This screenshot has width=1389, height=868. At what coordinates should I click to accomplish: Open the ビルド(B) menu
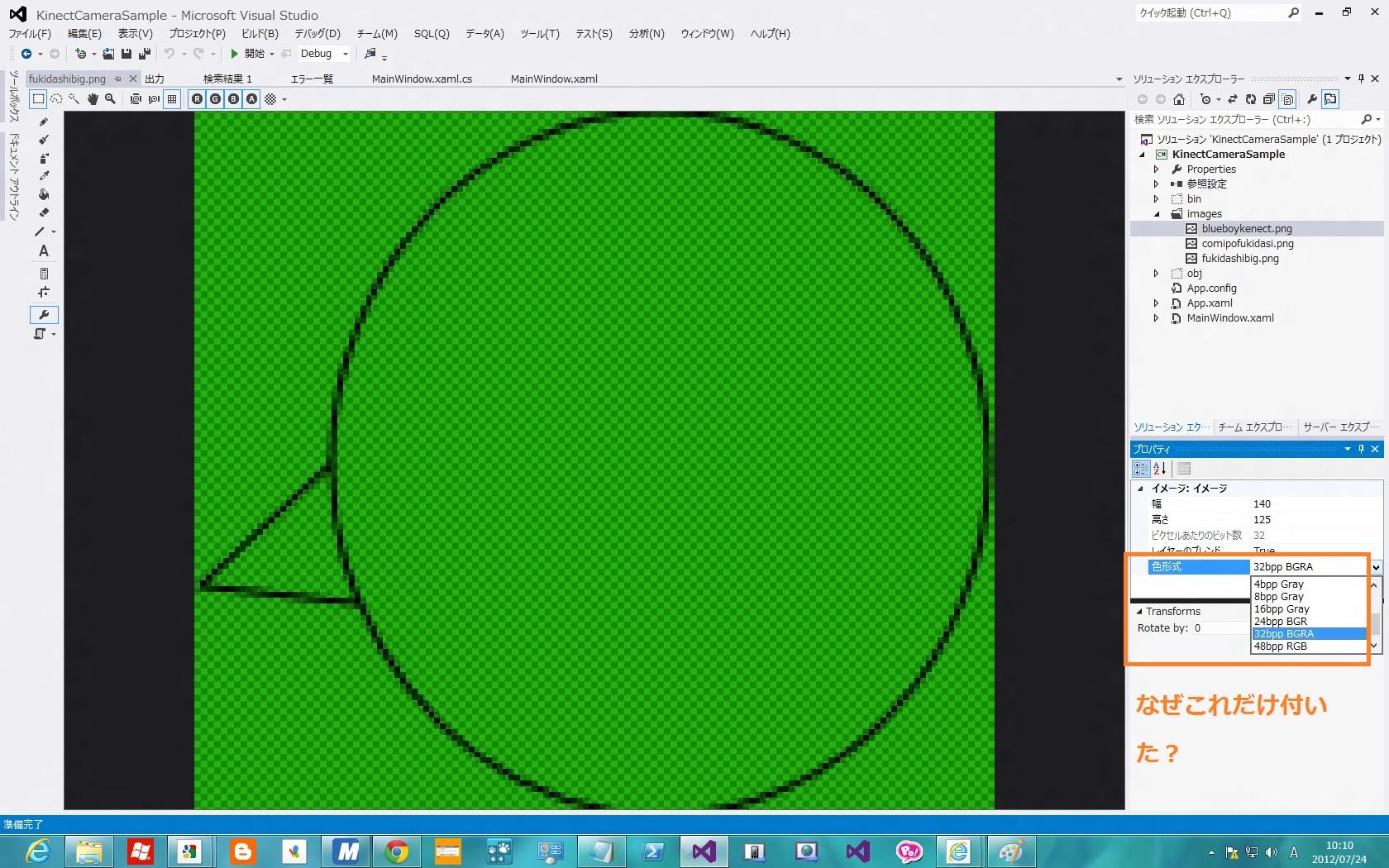tap(260, 34)
